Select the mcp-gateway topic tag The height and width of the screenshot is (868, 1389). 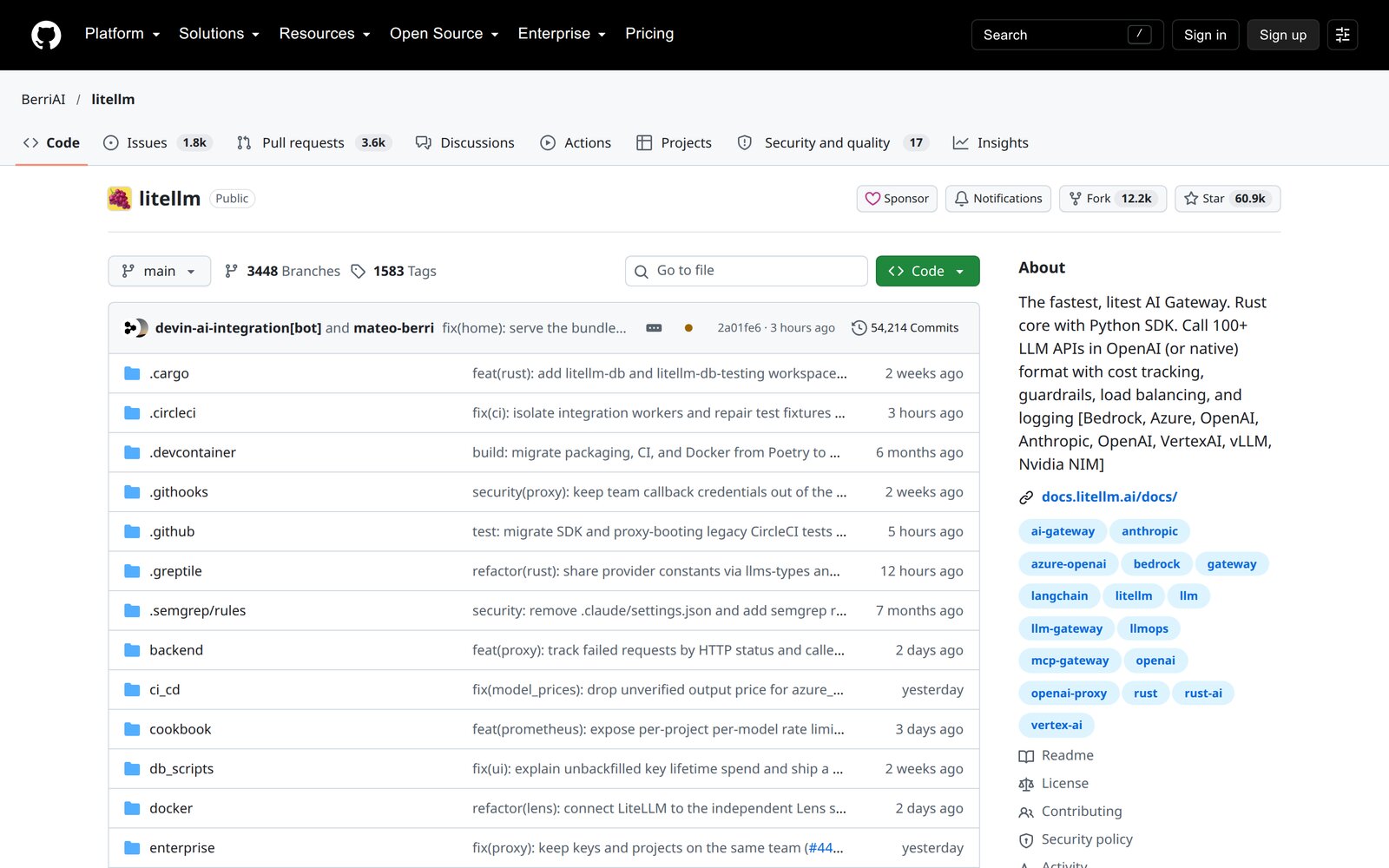pyautogui.click(x=1070, y=661)
